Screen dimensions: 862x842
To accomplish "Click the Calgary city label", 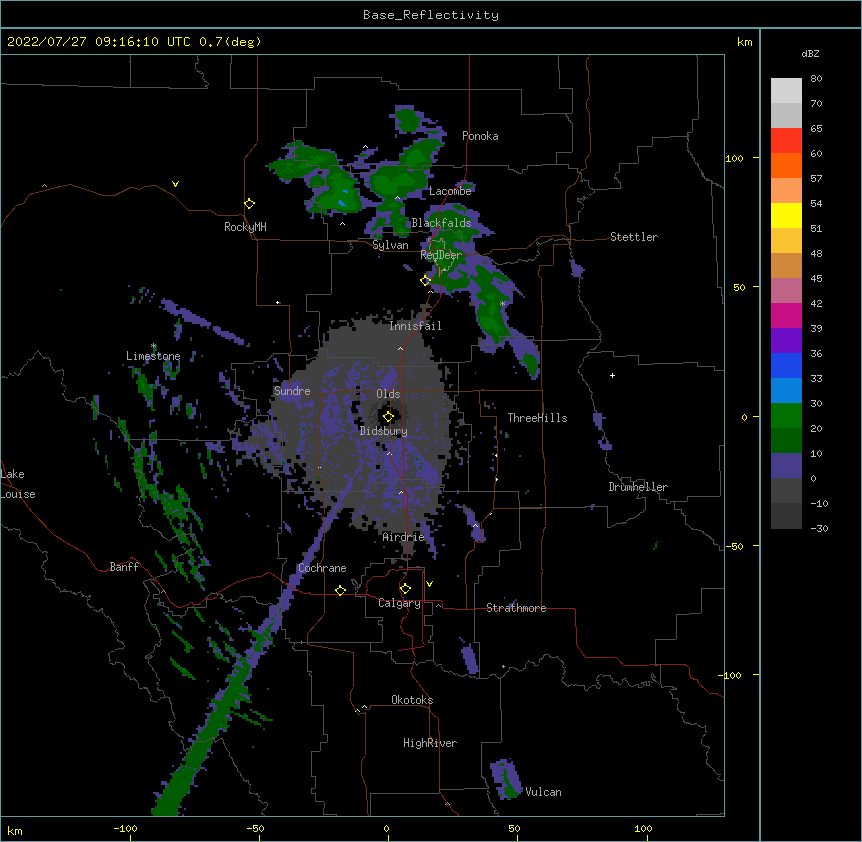I will coord(399,603).
